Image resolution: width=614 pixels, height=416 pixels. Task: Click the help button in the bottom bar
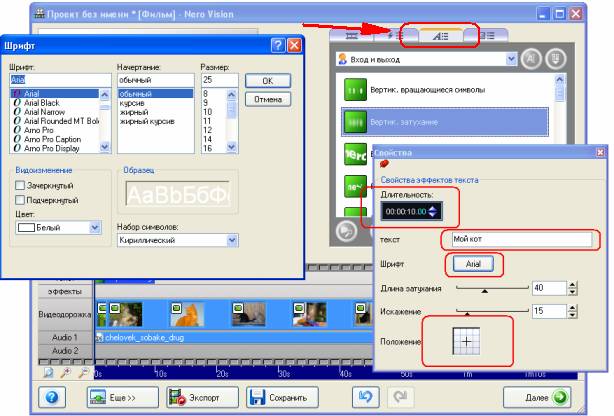click(x=52, y=398)
